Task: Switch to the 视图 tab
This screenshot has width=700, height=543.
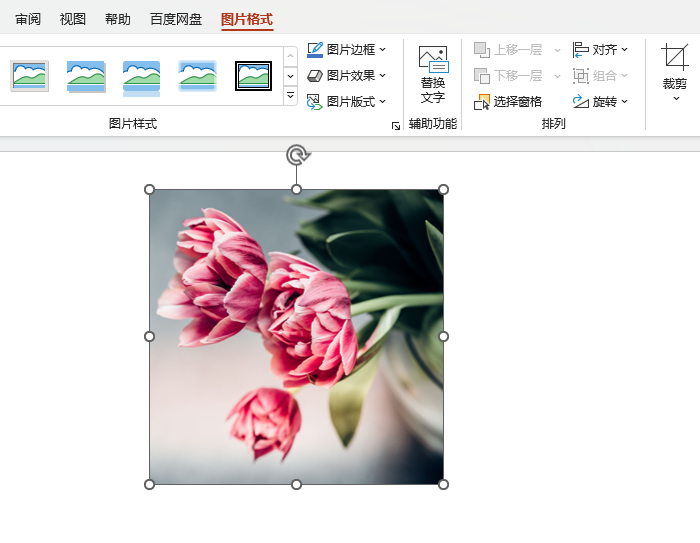Action: [72, 19]
